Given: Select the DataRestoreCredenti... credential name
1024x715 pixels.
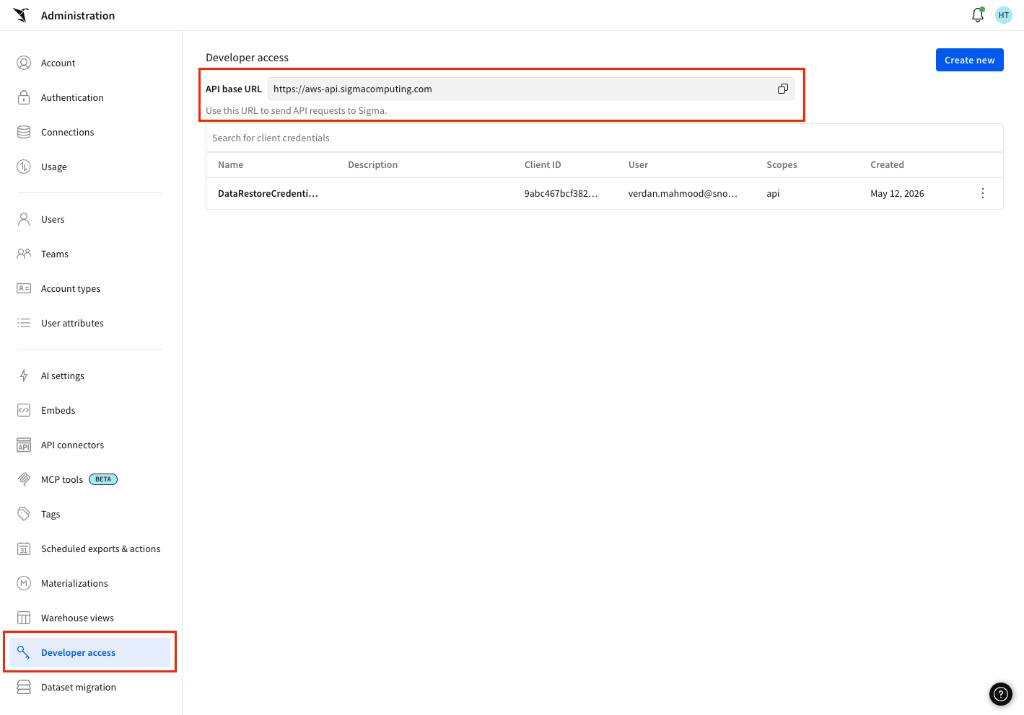Looking at the screenshot, I should click(268, 193).
